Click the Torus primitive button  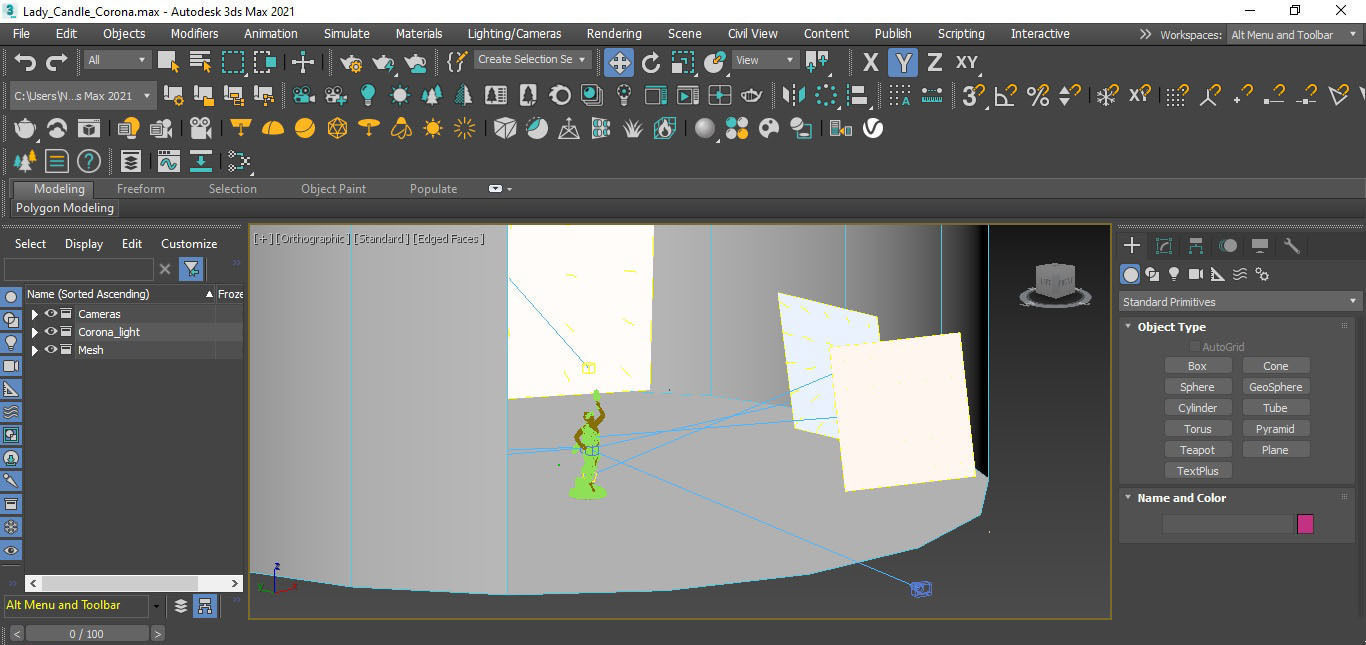click(x=1197, y=429)
